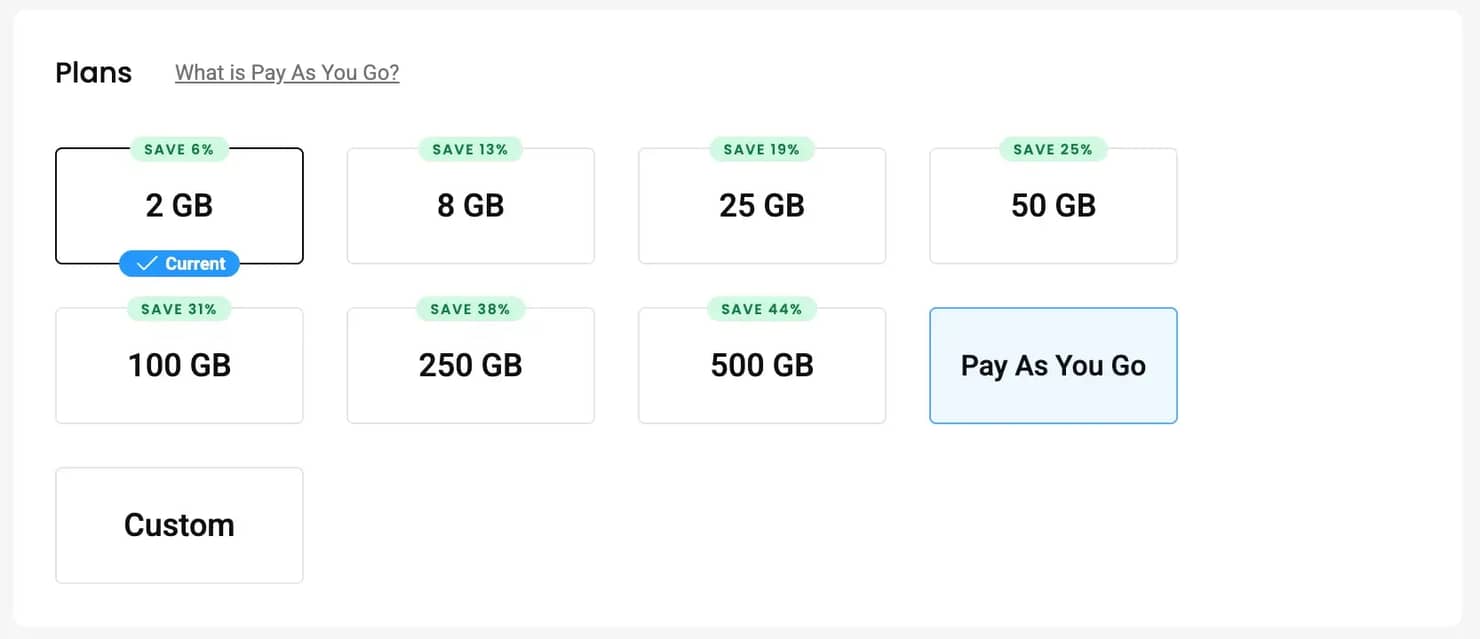Choose the 250 GB plan card
1480x639 pixels.
tap(470, 366)
